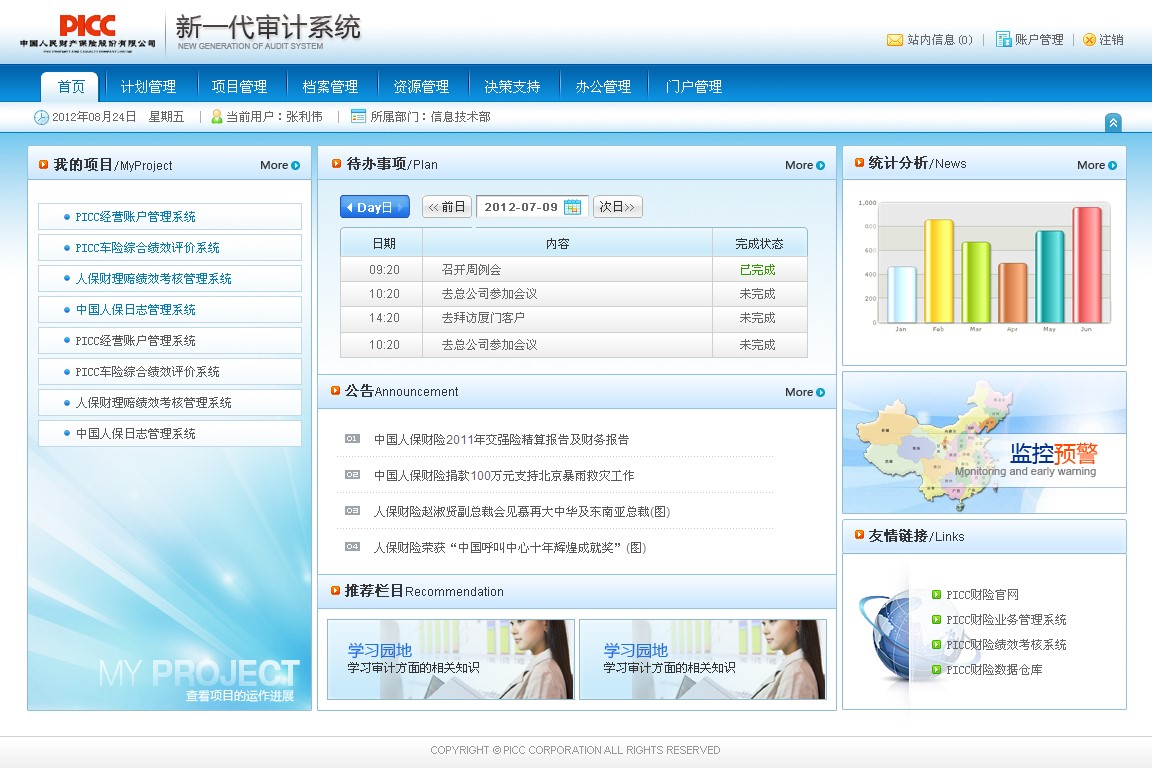Open 站内信息 (0) messages link
Image resolution: width=1152 pixels, height=768 pixels.
940,40
